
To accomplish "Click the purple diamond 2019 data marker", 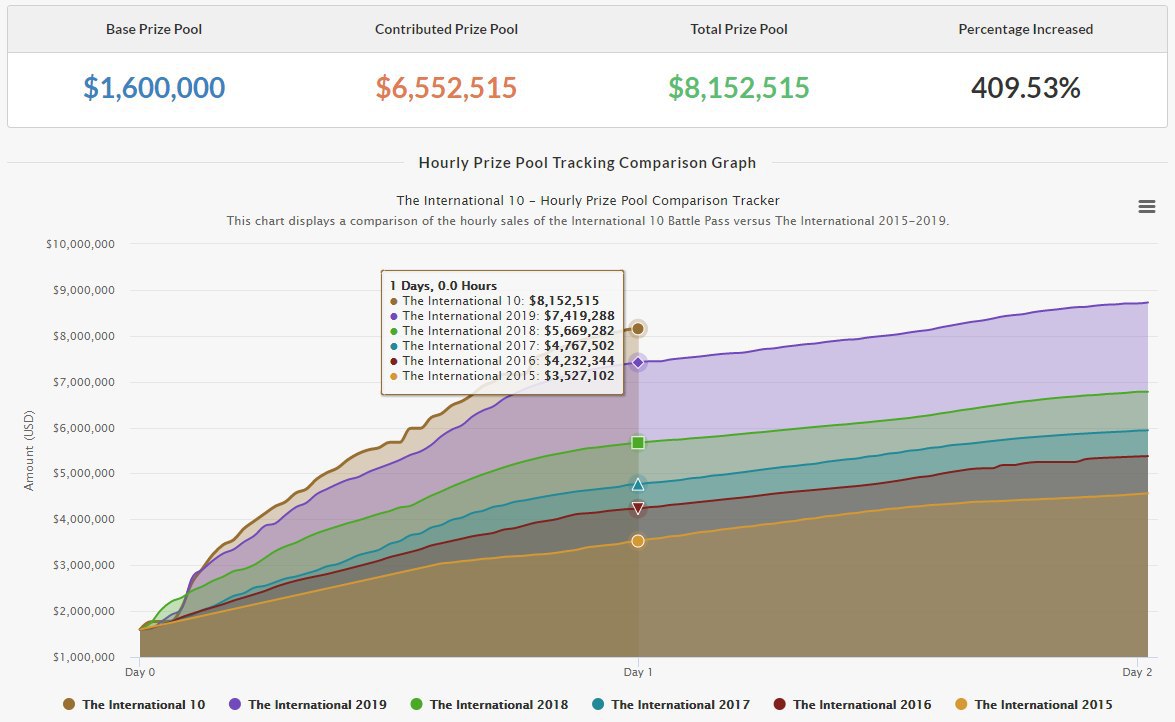I will click(x=638, y=362).
